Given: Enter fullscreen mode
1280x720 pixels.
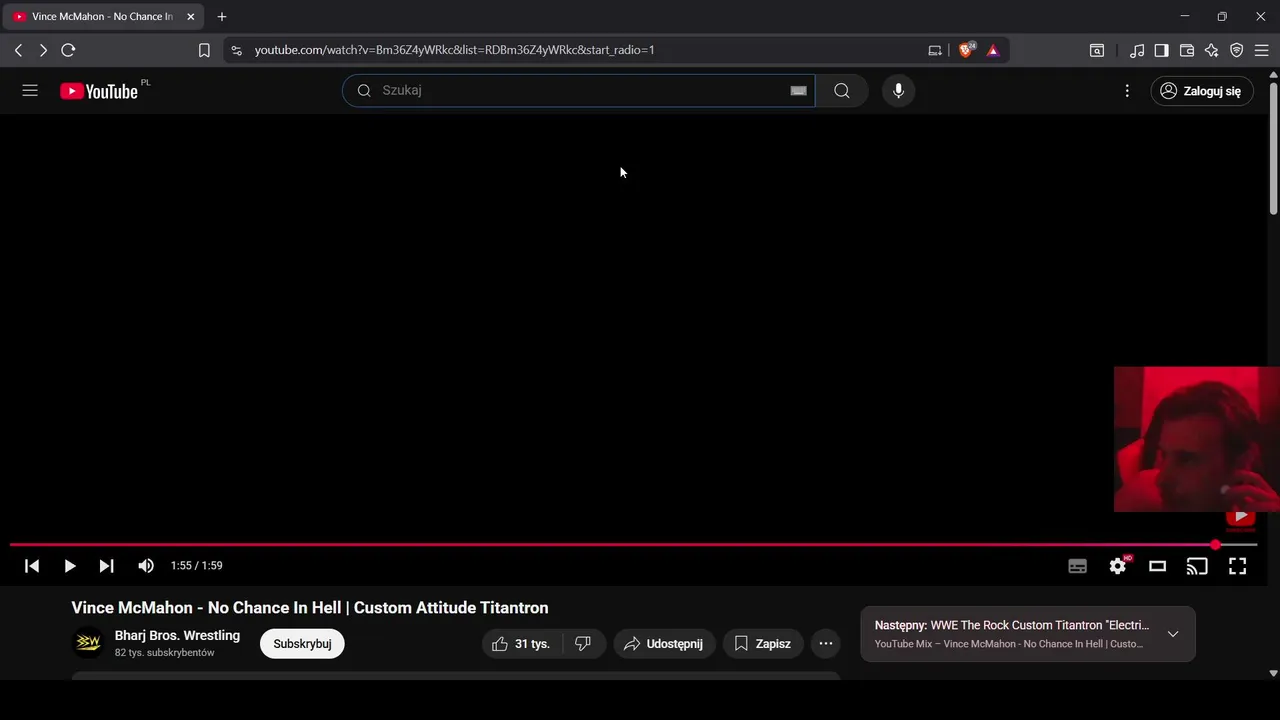Looking at the screenshot, I should pyautogui.click(x=1237, y=566).
